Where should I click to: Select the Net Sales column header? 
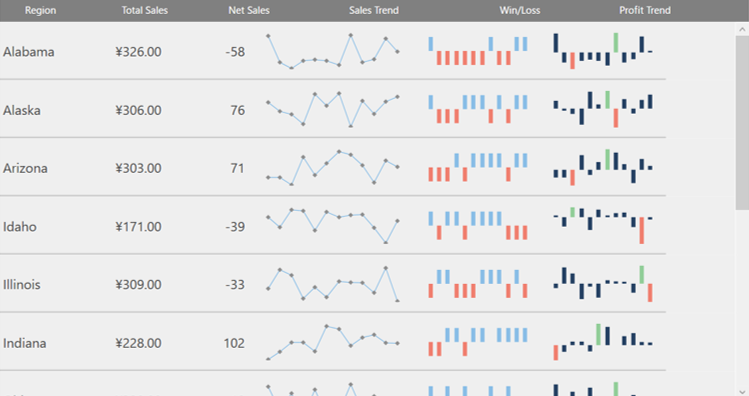[248, 11]
